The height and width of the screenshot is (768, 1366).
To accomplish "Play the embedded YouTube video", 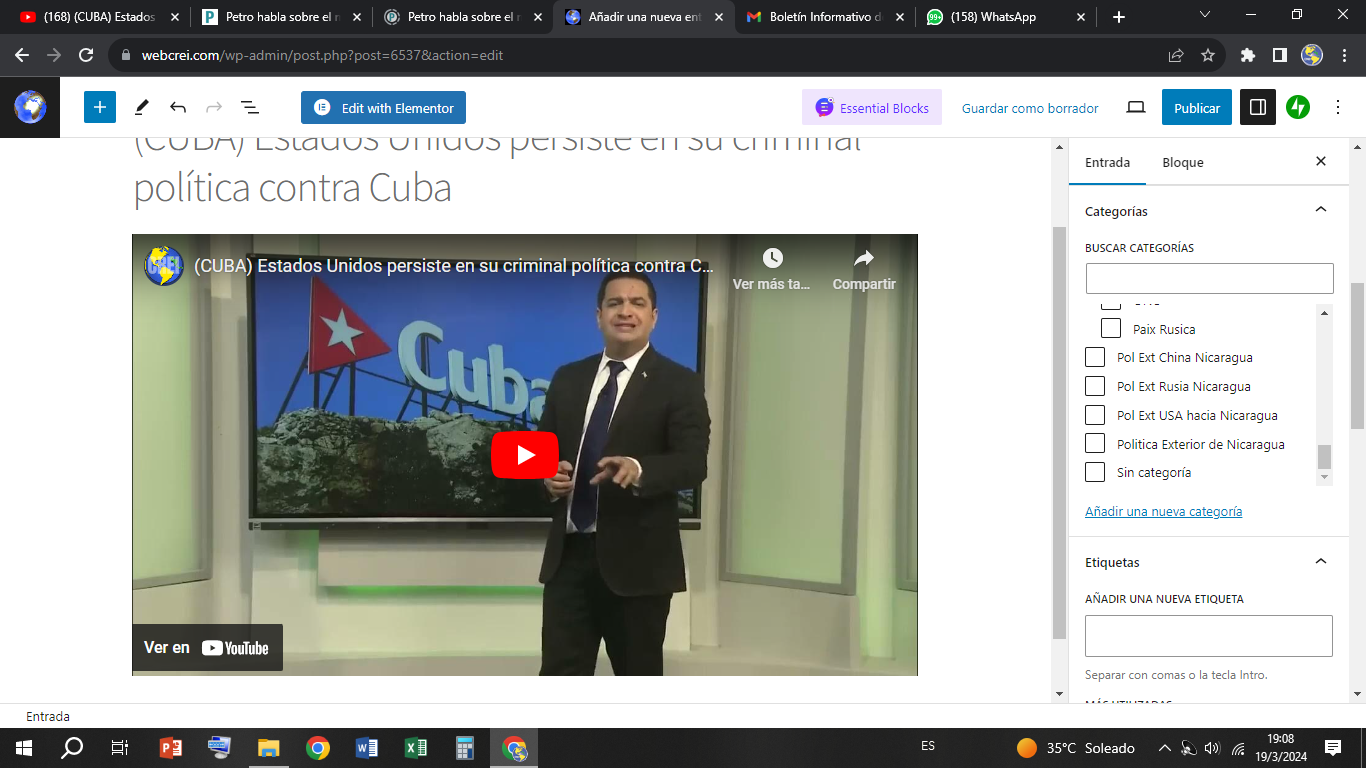I will click(525, 455).
